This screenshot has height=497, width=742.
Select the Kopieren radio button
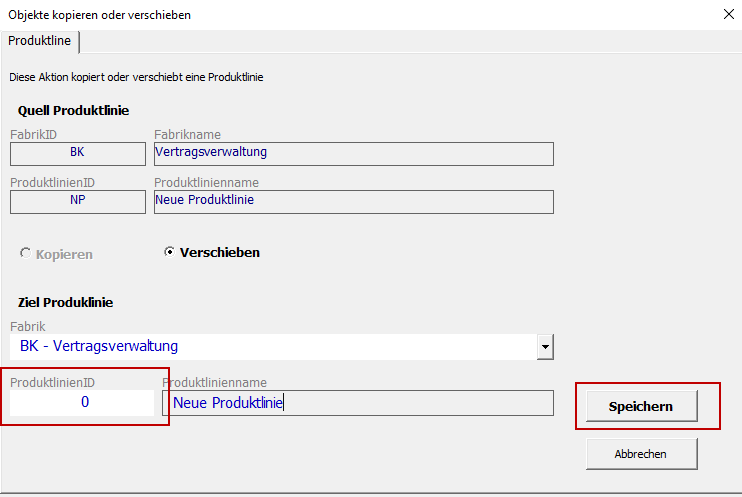[x=25, y=254]
